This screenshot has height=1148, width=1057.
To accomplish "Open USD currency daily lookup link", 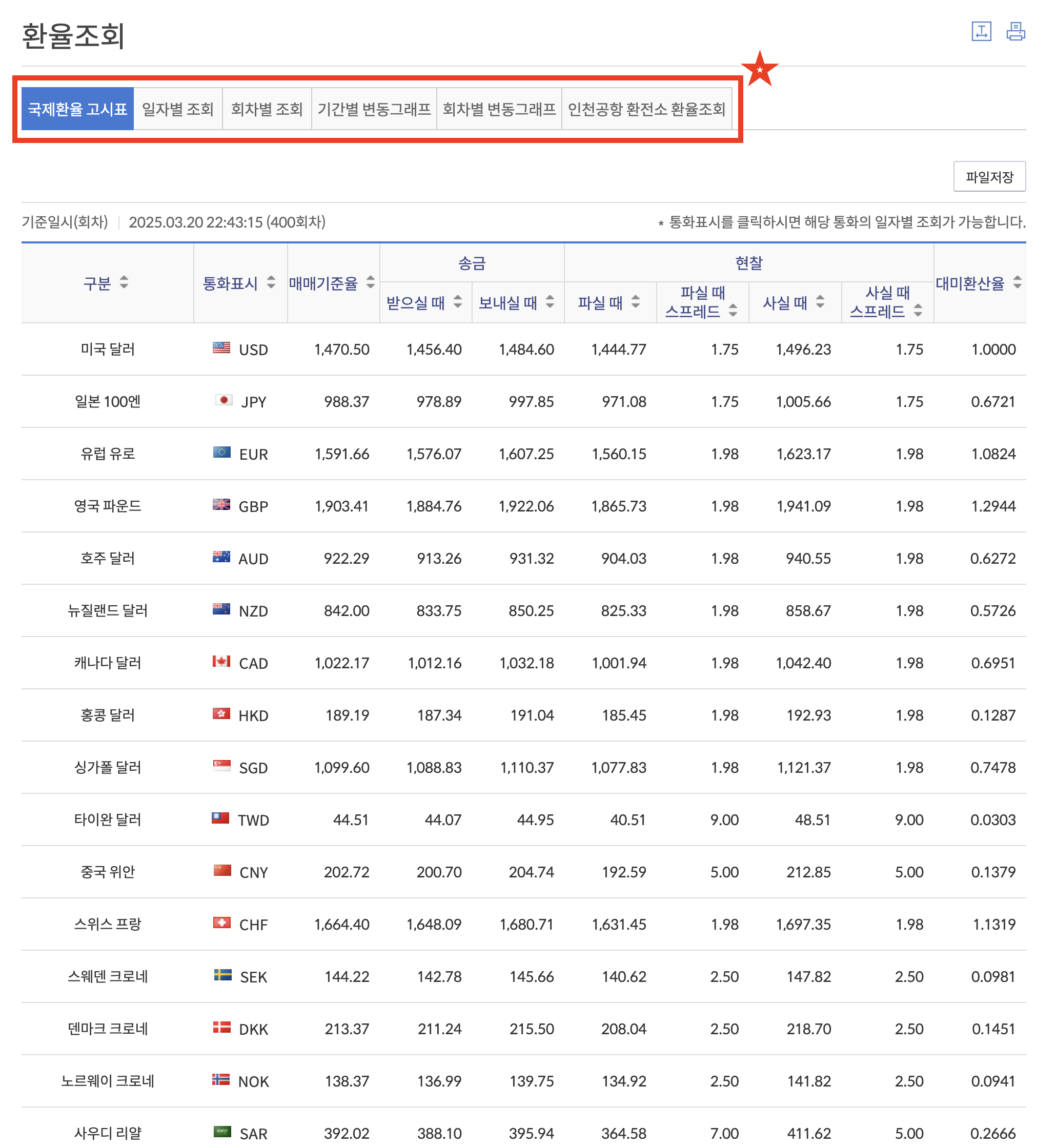I will (x=253, y=350).
